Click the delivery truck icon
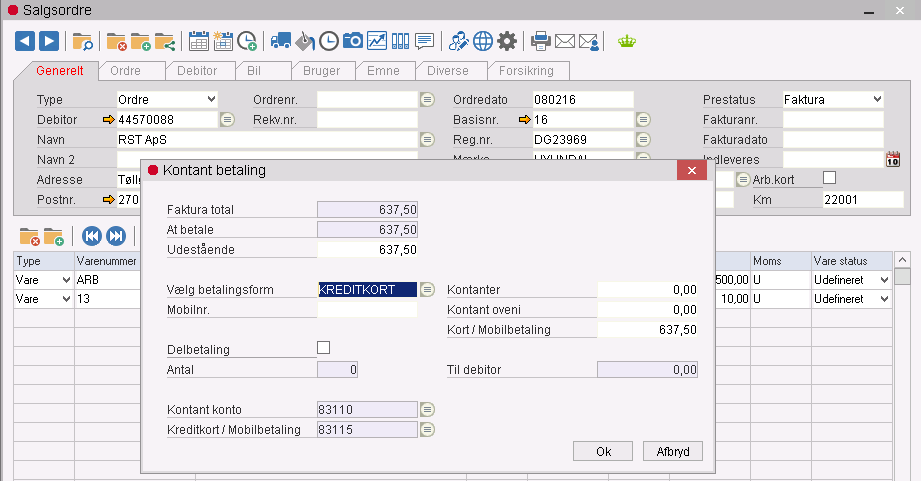The image size is (921, 481). 281,41
